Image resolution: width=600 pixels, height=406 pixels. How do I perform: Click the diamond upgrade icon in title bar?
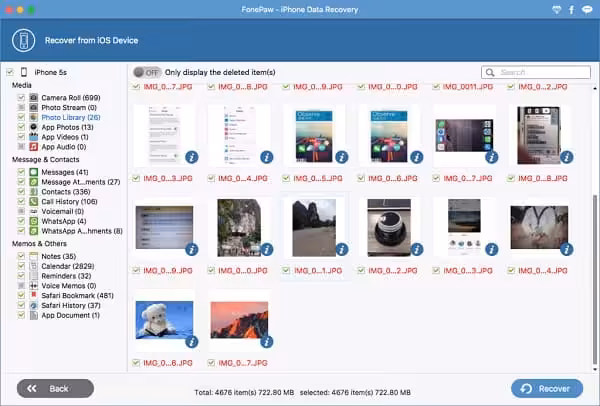(x=557, y=10)
